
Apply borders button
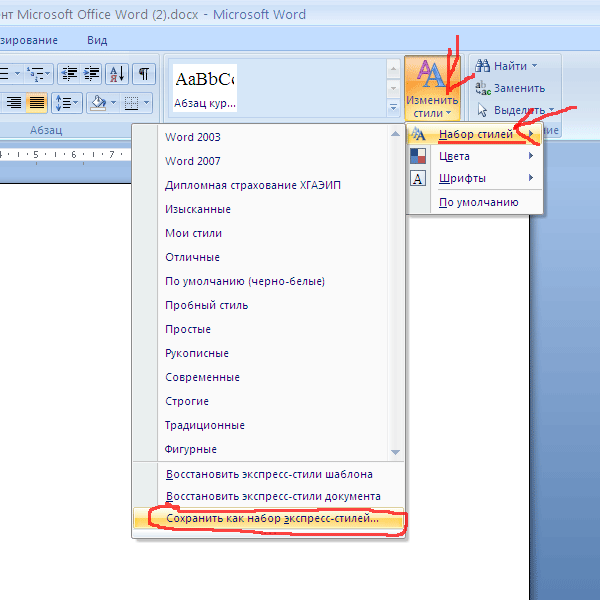[x=131, y=103]
